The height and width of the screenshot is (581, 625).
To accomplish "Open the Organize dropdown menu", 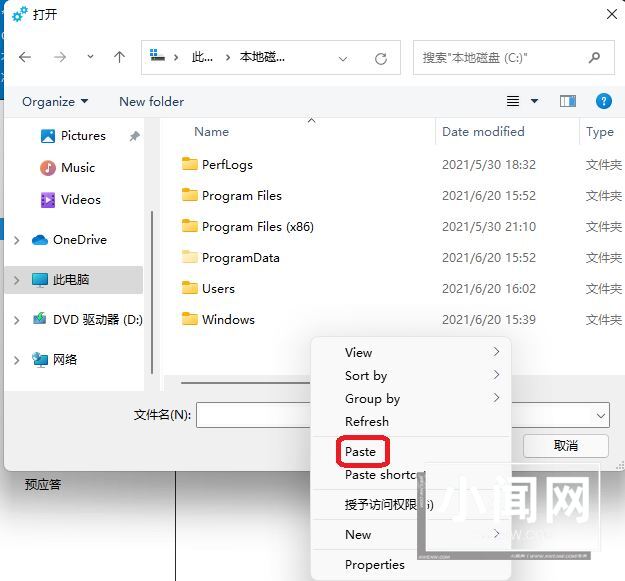I will point(55,102).
